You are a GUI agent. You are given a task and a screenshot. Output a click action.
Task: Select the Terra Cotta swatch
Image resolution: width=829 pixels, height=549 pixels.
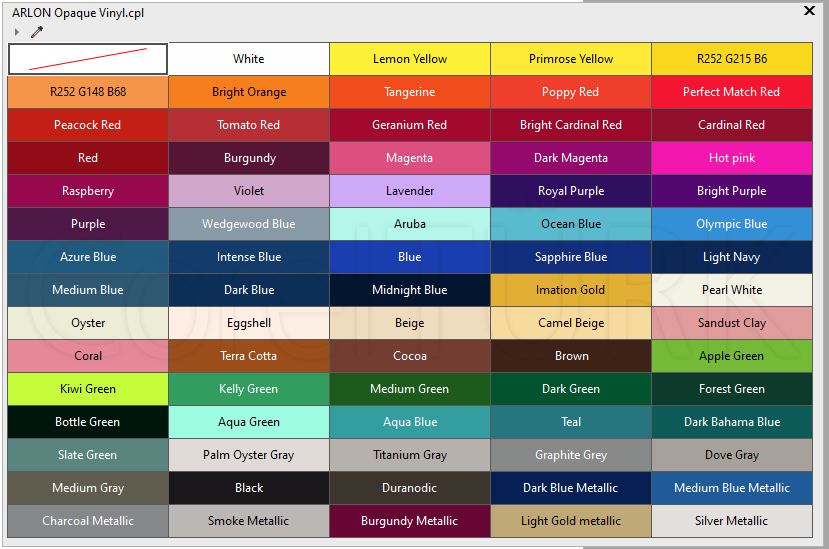pyautogui.click(x=249, y=356)
